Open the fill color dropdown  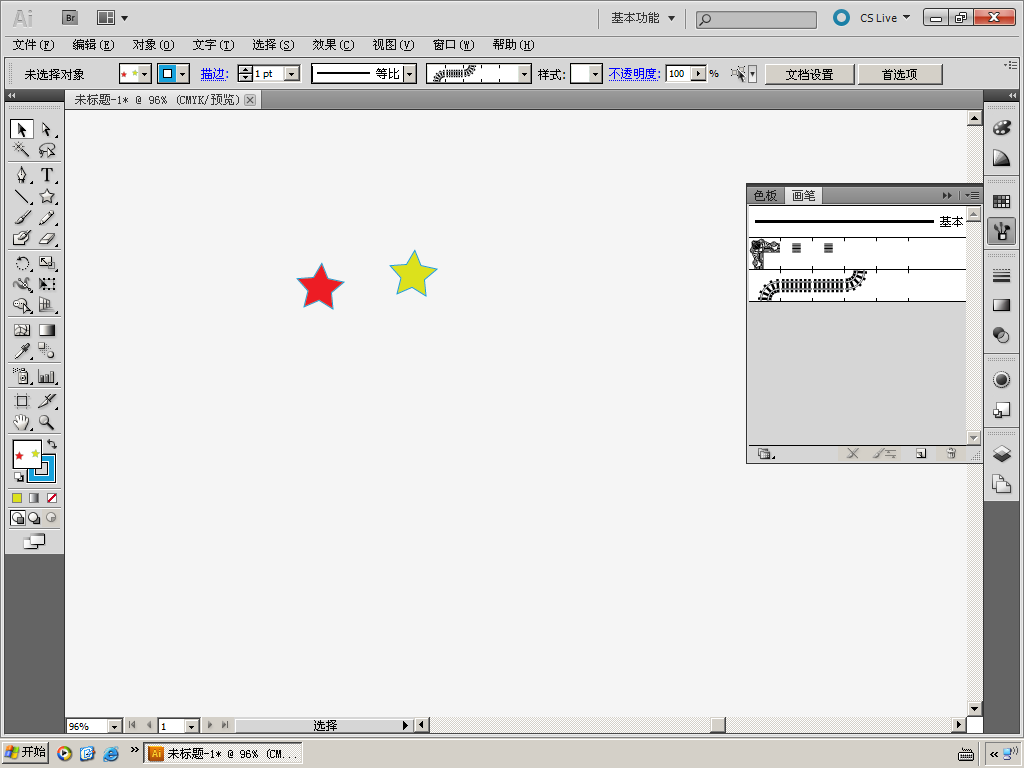pyautogui.click(x=144, y=74)
